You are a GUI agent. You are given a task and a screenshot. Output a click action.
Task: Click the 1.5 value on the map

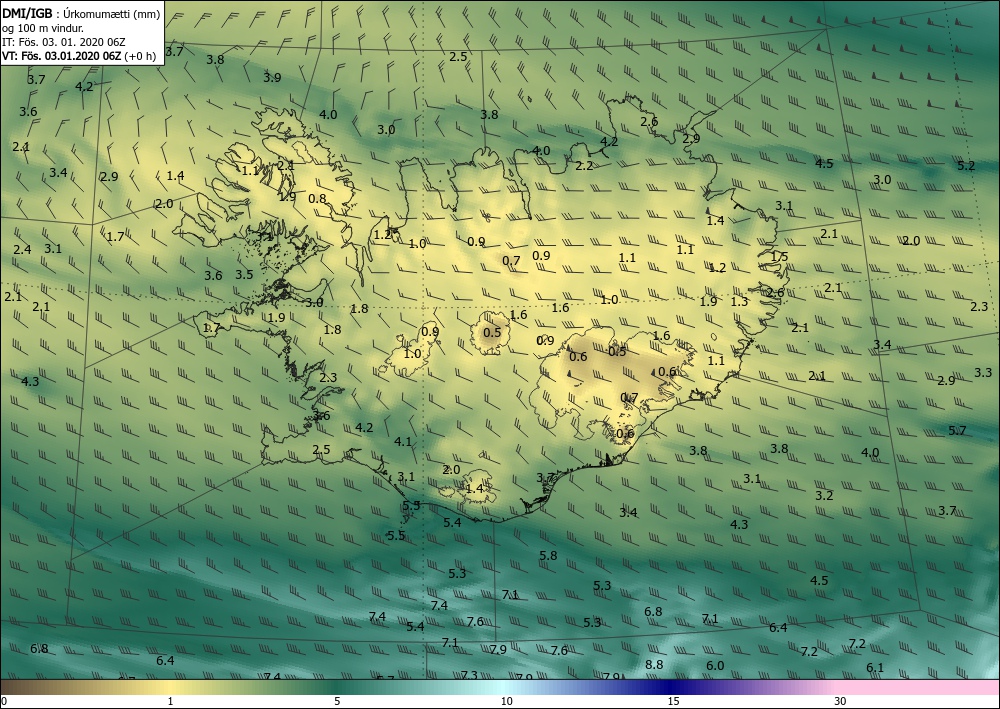(x=779, y=257)
